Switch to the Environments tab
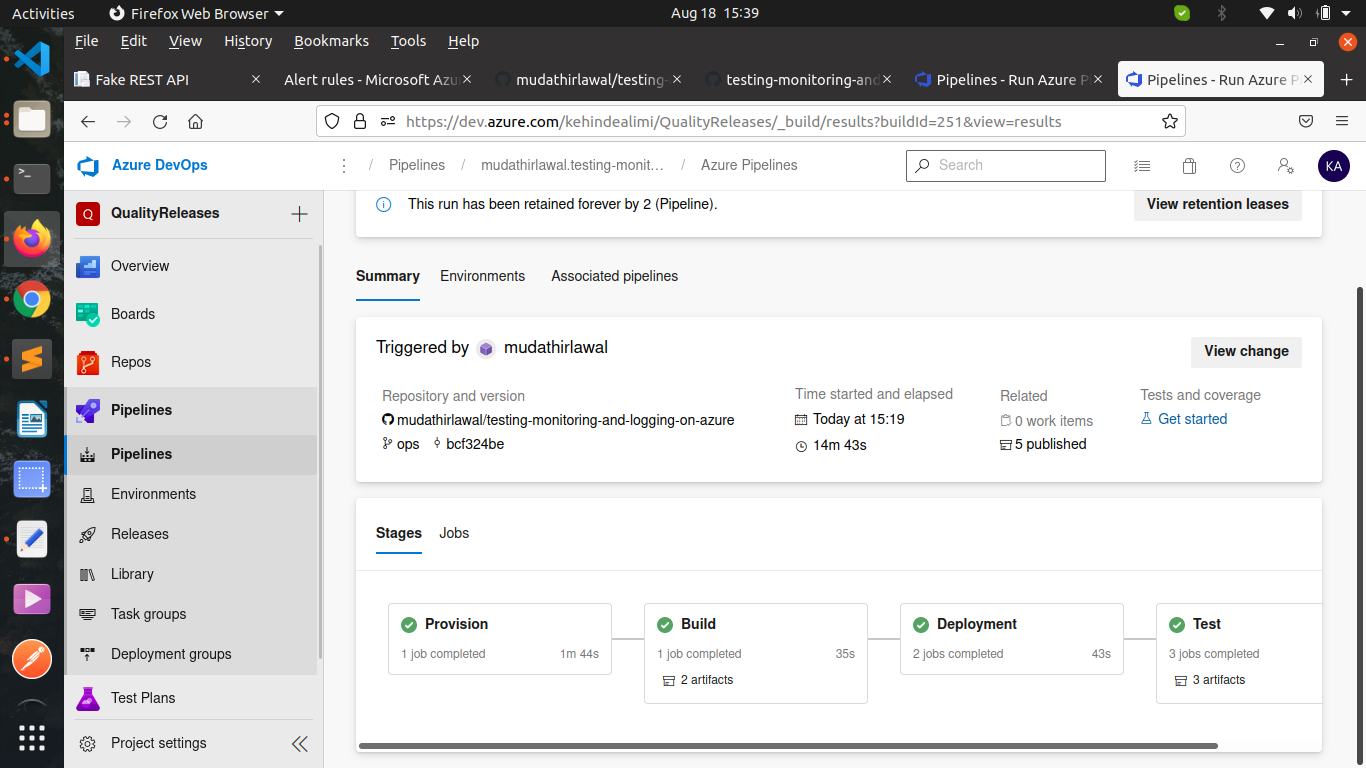The image size is (1366, 768). tap(482, 276)
